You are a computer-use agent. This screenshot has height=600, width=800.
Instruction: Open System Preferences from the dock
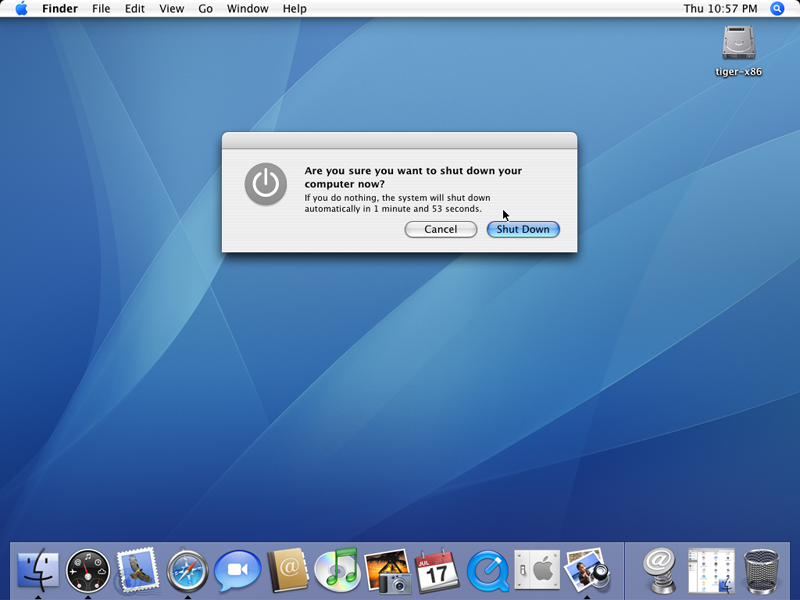(537, 571)
